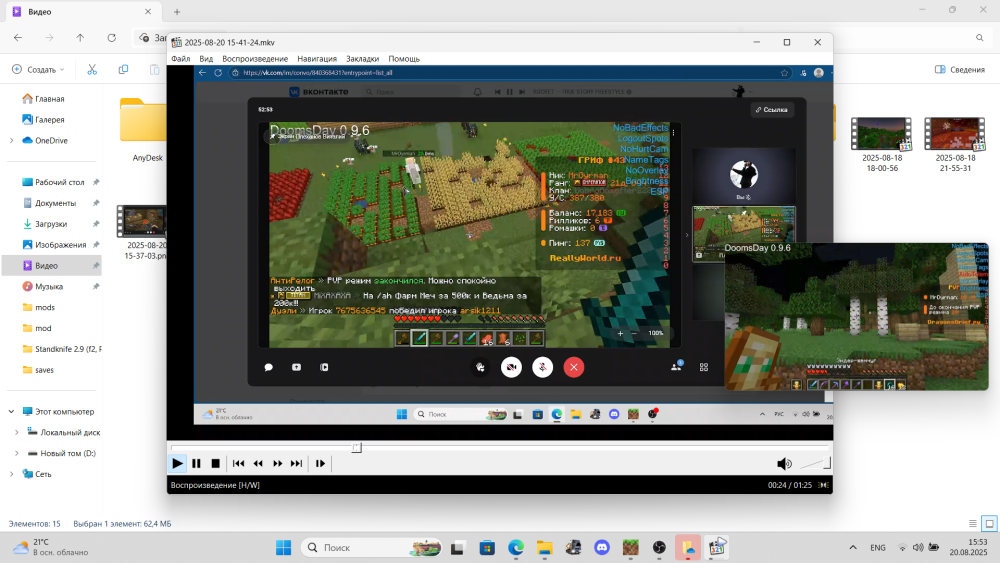Close the Видео Explorer tab
Image resolution: width=1000 pixels, height=563 pixels.
(148, 11)
